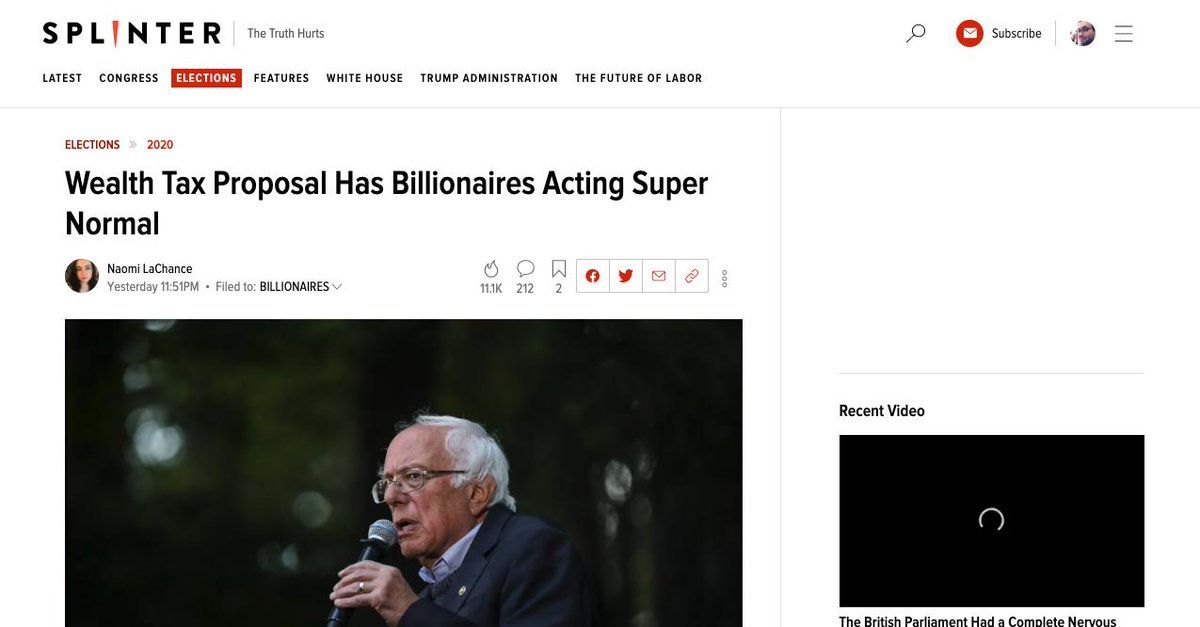The height and width of the screenshot is (627, 1200).
Task: Open The Future of Labor section
Action: coord(638,78)
